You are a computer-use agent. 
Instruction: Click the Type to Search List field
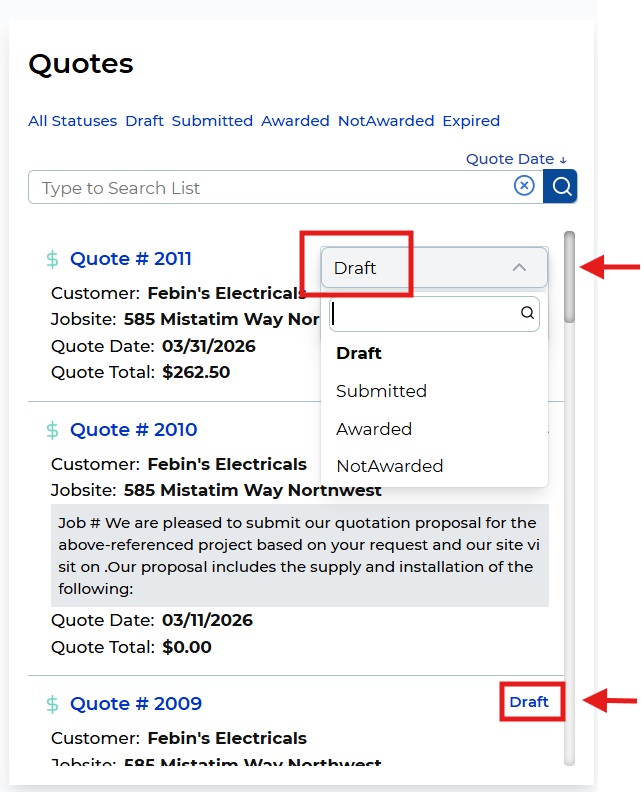(x=270, y=187)
